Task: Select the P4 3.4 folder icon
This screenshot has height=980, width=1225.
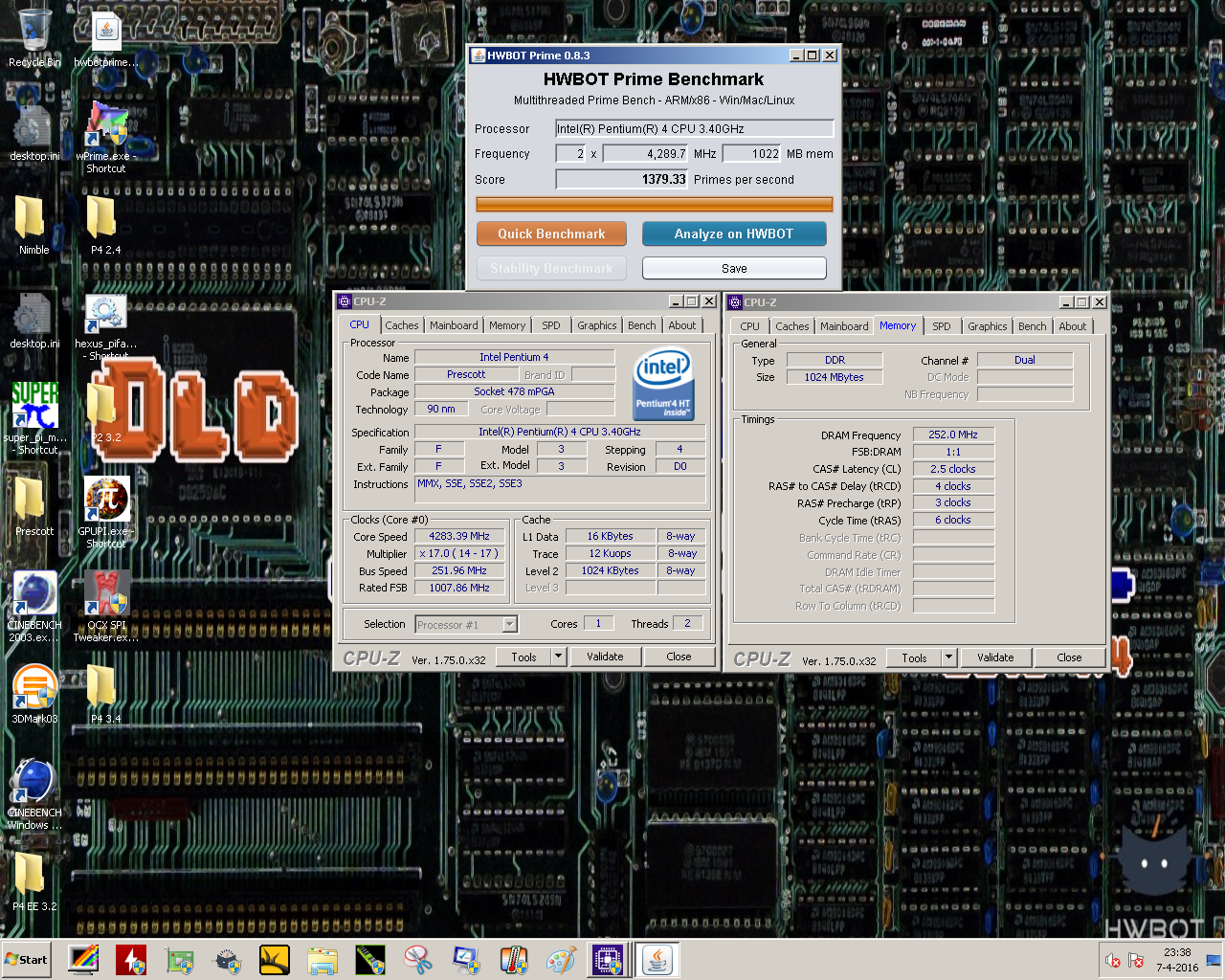Action: [105, 694]
